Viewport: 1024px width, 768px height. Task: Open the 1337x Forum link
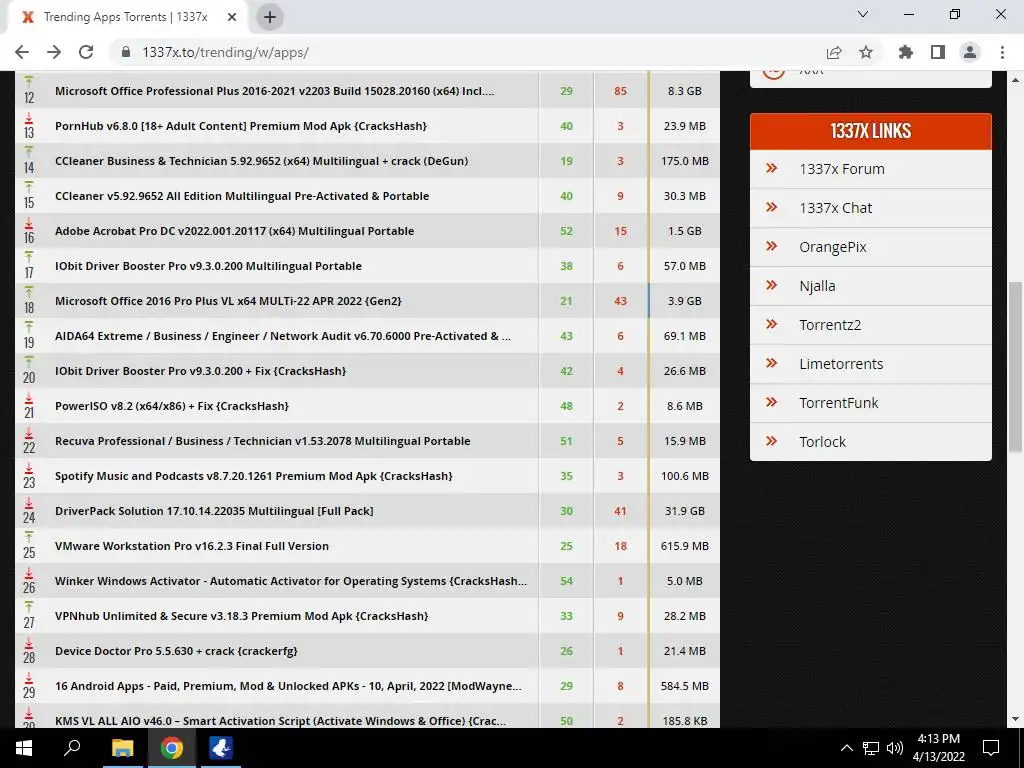[842, 169]
